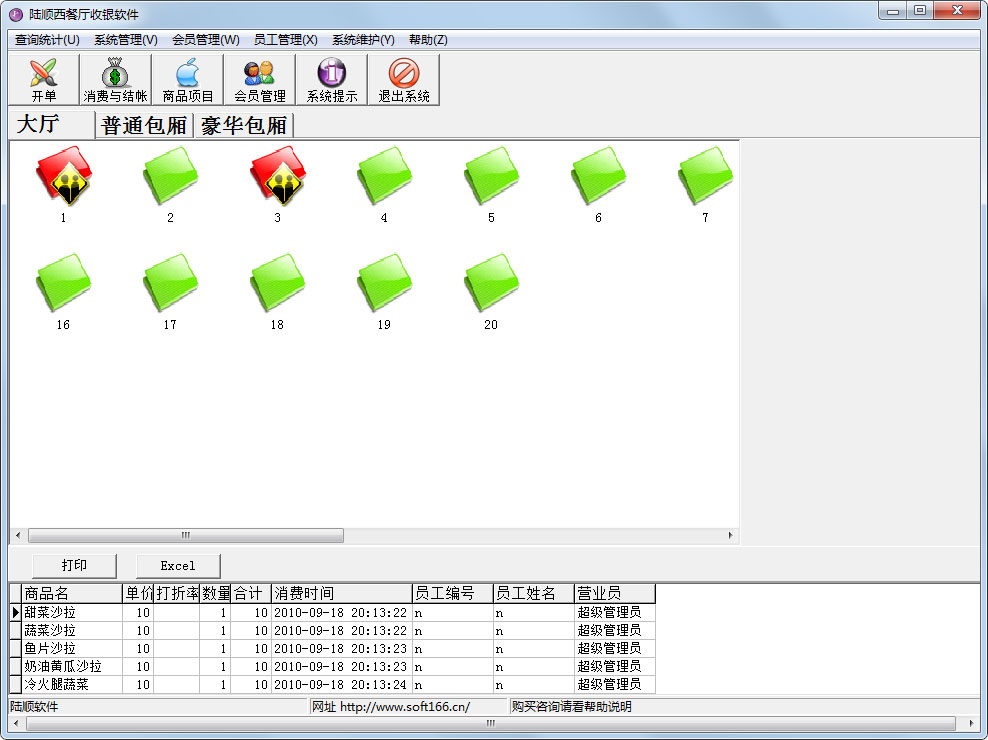Viewport: 988px width, 740px height.
Task: Select green table 18
Action: tap(278, 284)
